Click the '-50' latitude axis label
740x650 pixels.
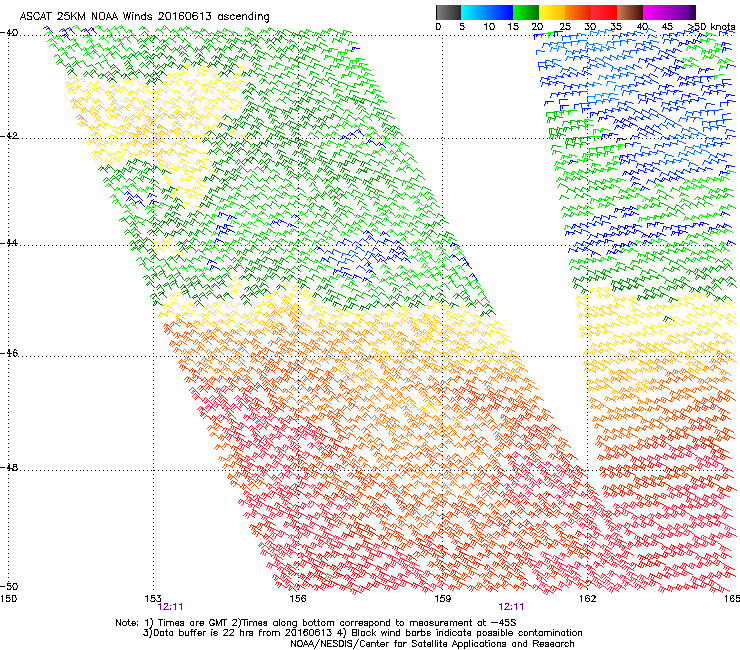9,586
